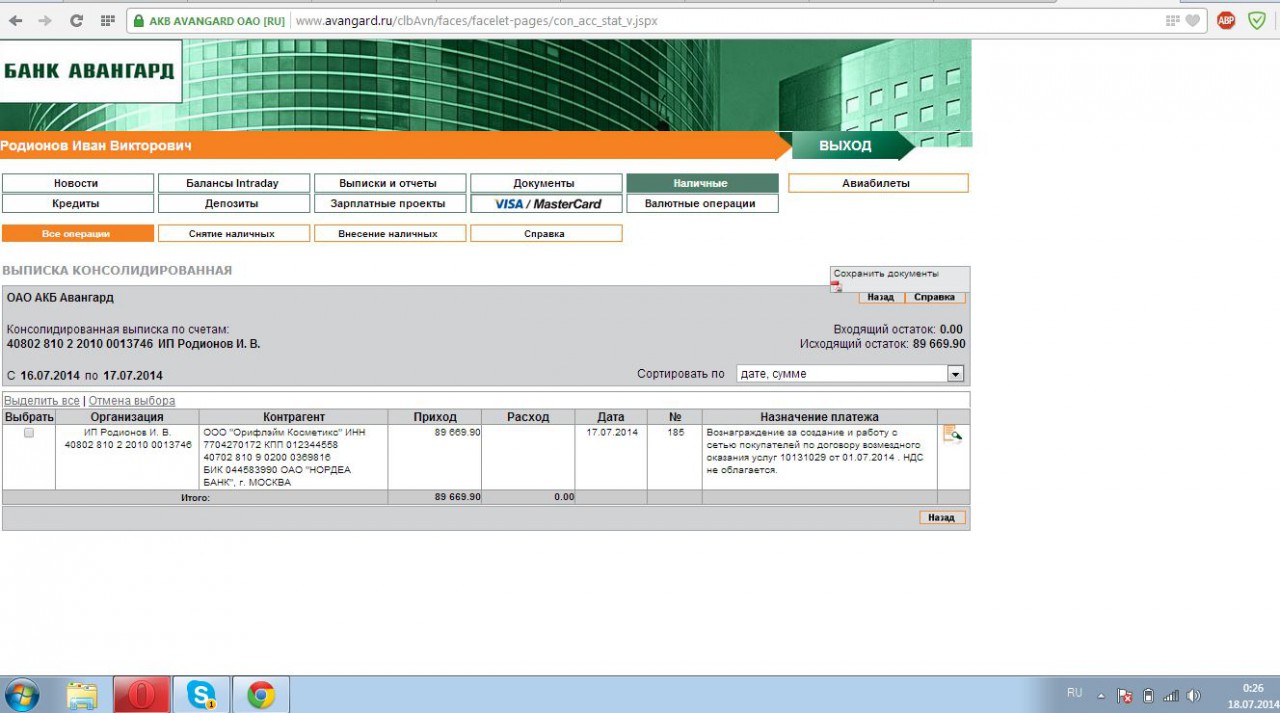
Task: Click the browser reload page icon
Action: click(x=76, y=20)
